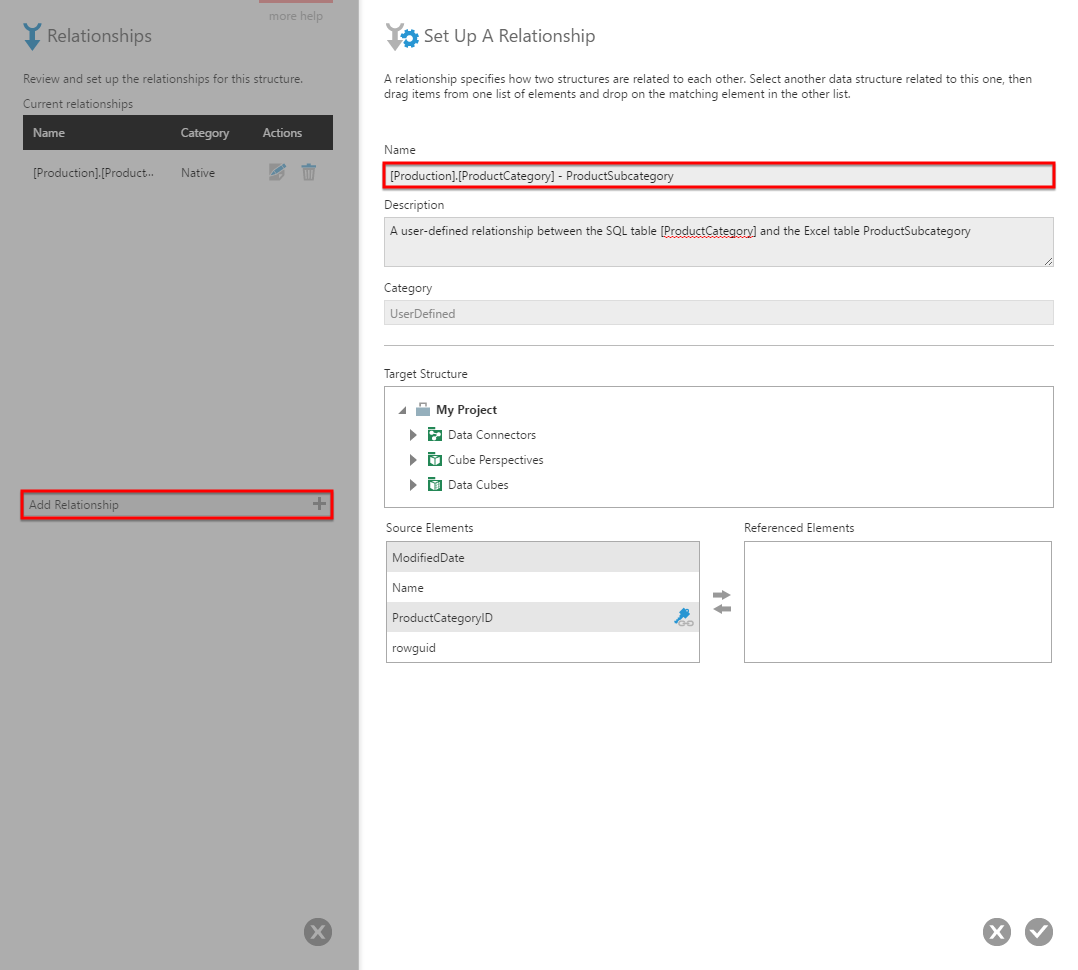This screenshot has height=970, width=1078.
Task: Select ProductCategoryID in Source Elements
Action: click(x=542, y=617)
